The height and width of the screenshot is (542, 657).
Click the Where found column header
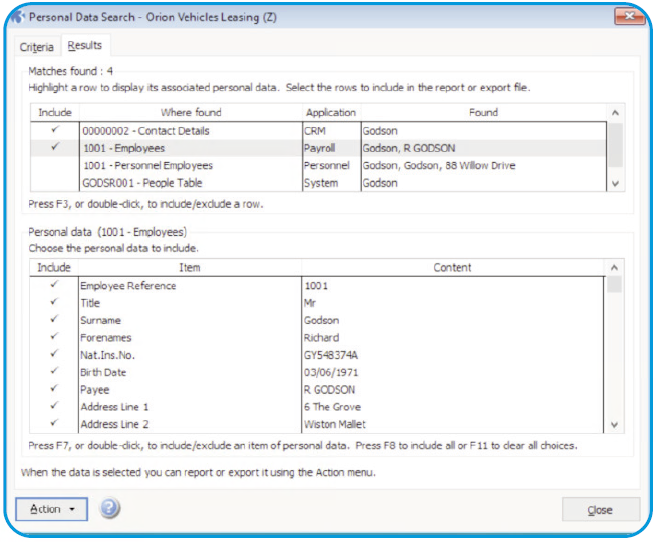click(x=190, y=113)
